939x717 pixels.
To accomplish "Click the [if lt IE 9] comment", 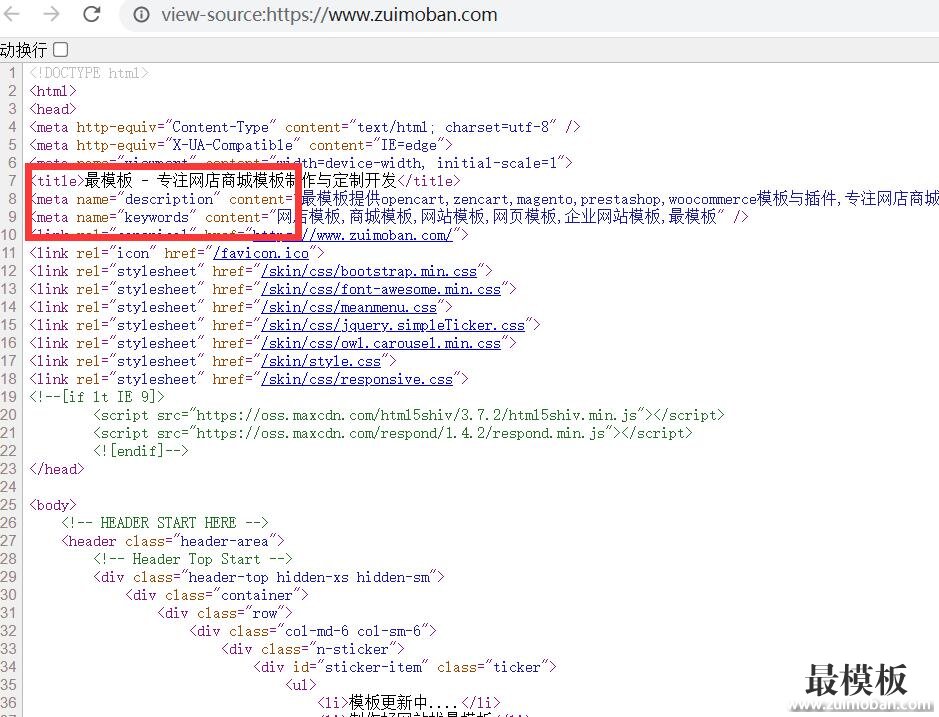I will point(96,397).
